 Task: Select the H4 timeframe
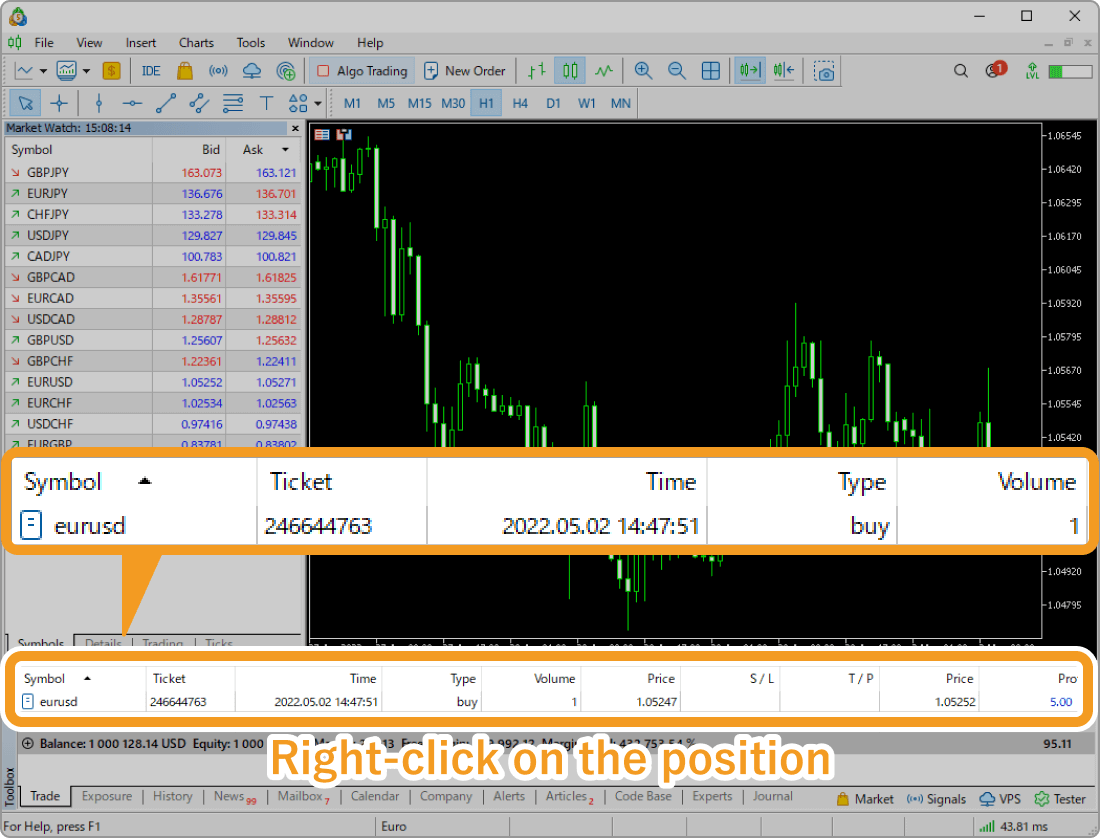pyautogui.click(x=520, y=103)
